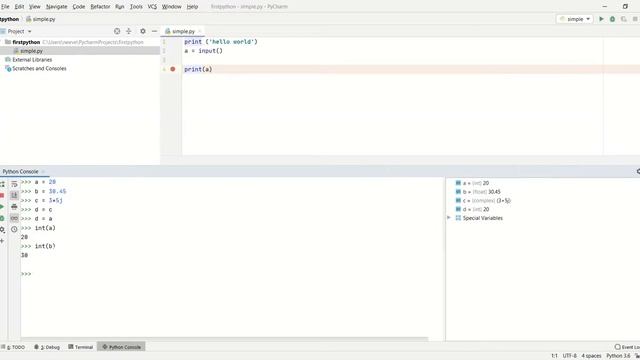640x360 pixels.
Task: Open the Window menu
Action: click(171, 7)
